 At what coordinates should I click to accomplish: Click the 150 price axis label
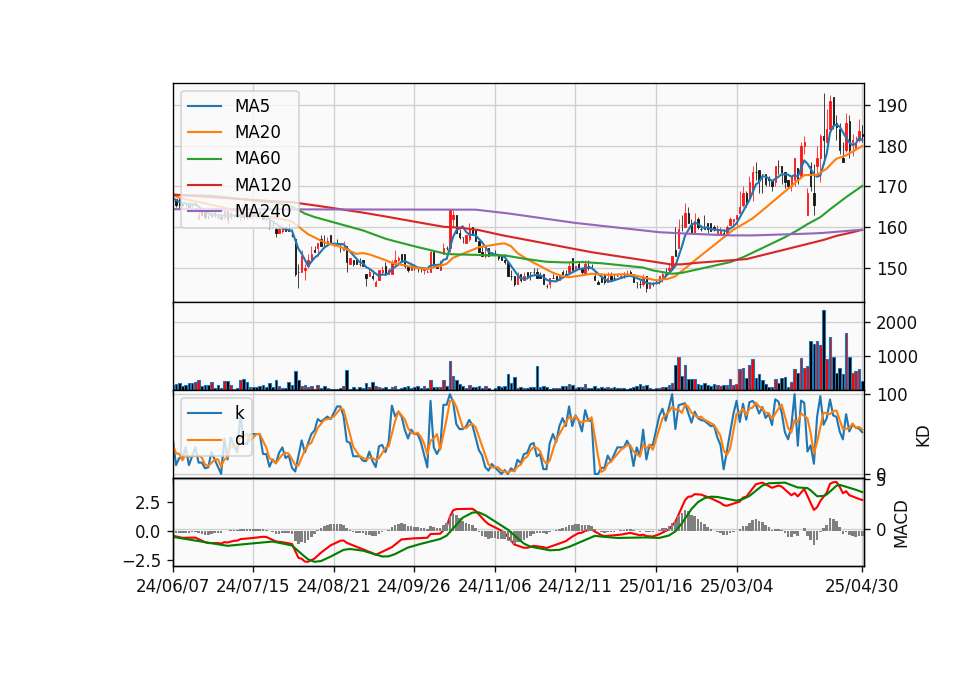point(891,268)
